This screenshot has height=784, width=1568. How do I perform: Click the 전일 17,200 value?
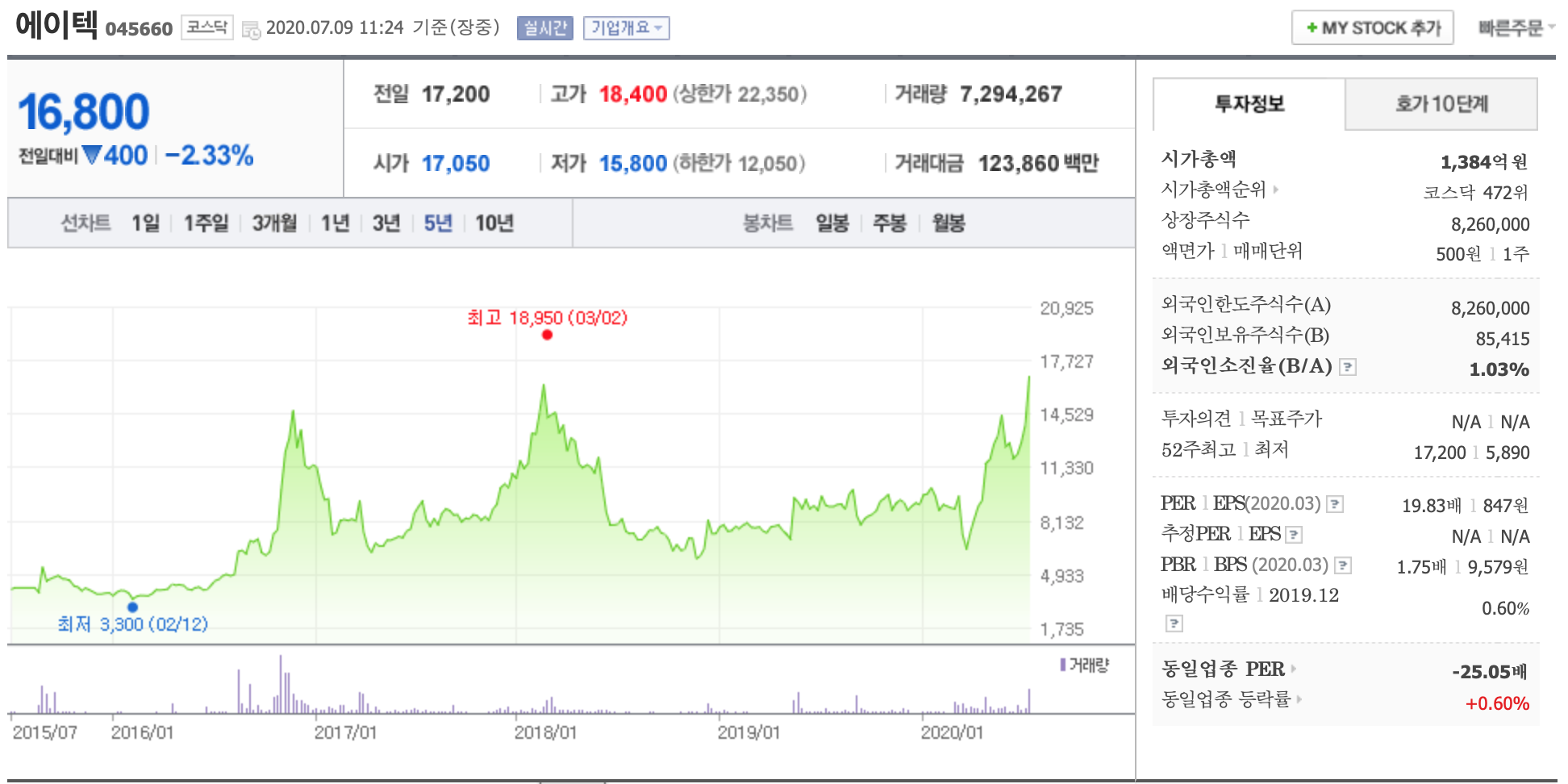456,94
